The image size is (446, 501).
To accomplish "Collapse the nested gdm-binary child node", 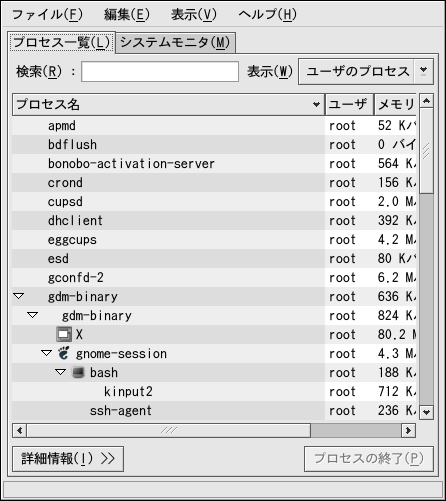I will (33, 315).
